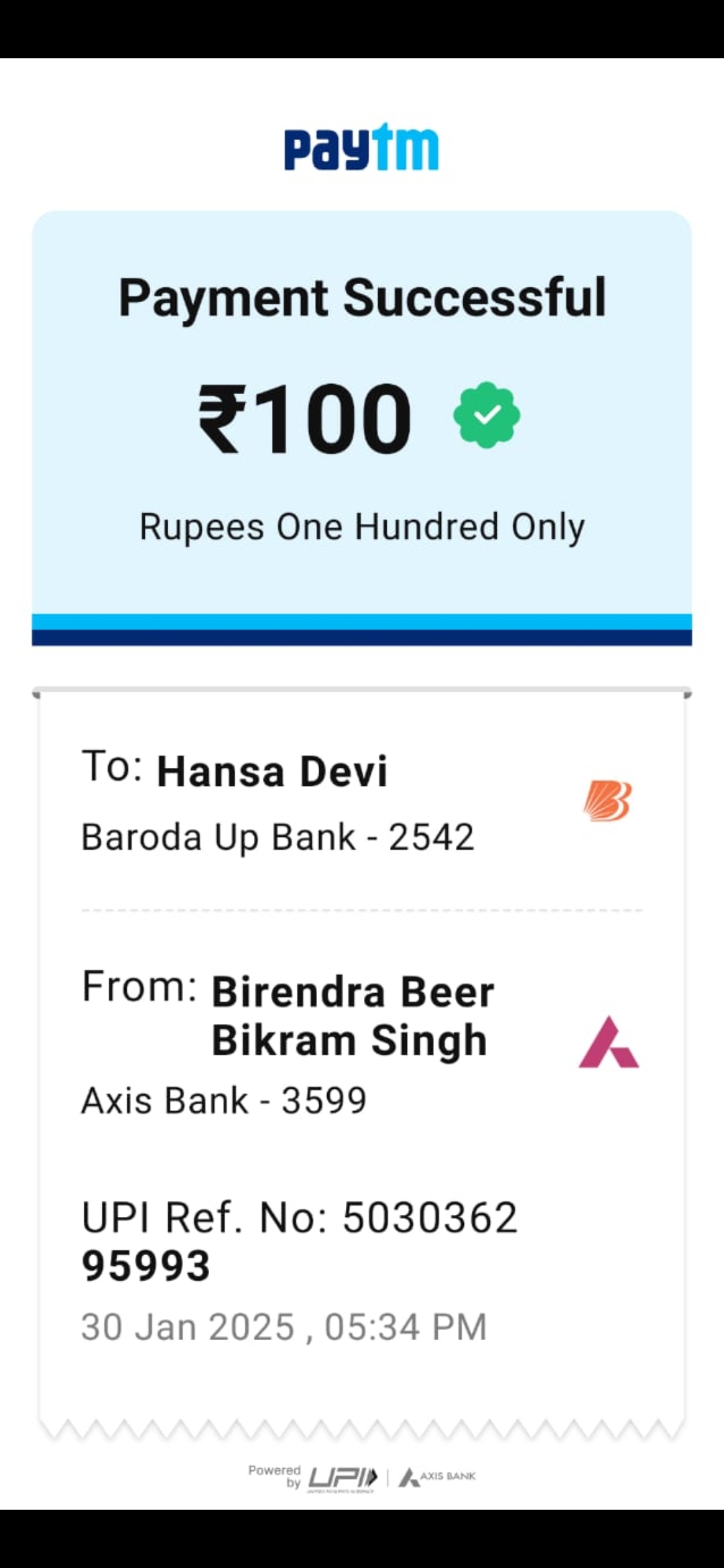Tap the Paytm logo at top
This screenshot has width=724, height=1568.
[x=361, y=147]
